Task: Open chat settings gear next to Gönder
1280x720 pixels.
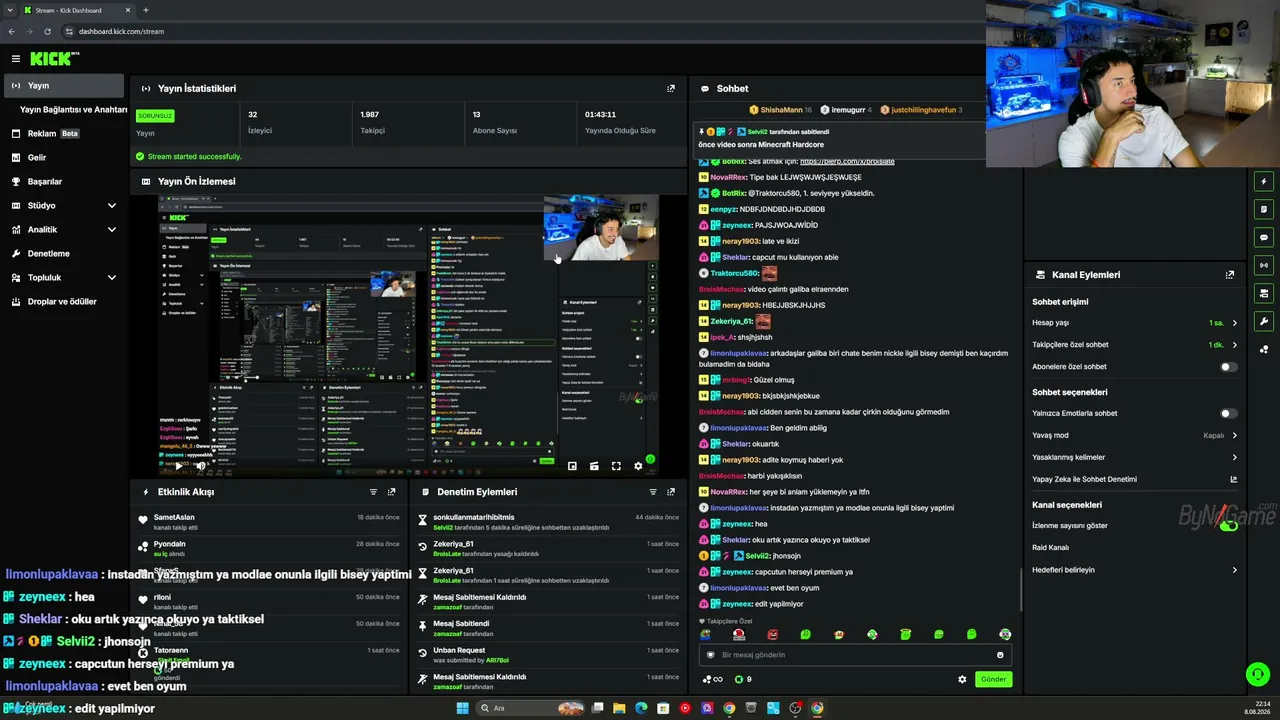Action: coord(962,679)
